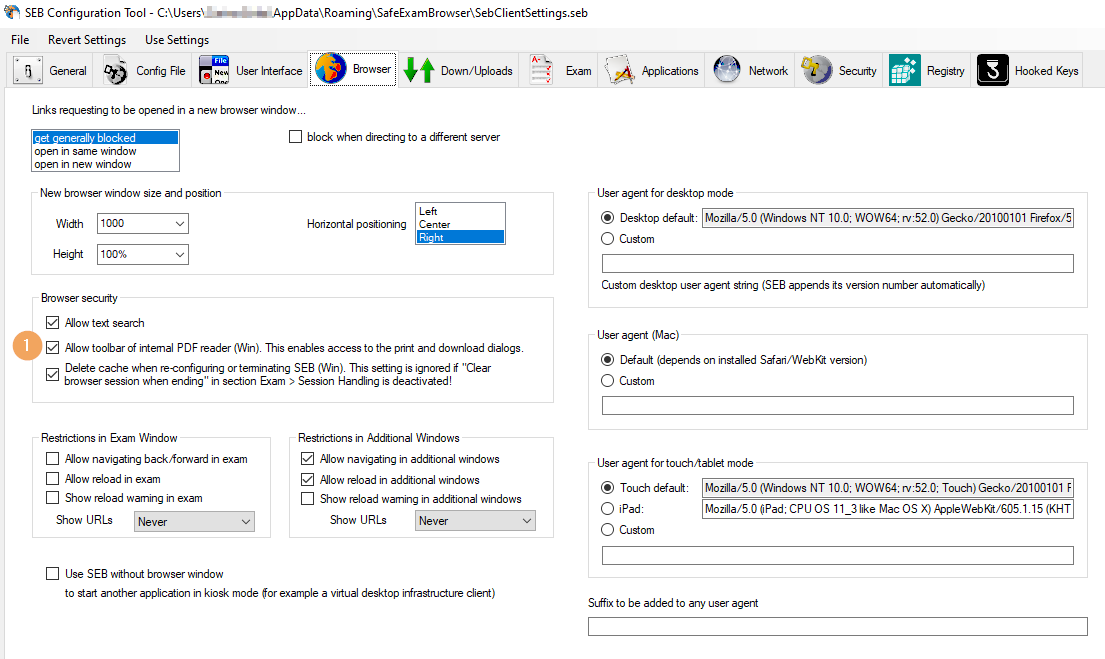Select Custom radio for desktop user agent

607,239
